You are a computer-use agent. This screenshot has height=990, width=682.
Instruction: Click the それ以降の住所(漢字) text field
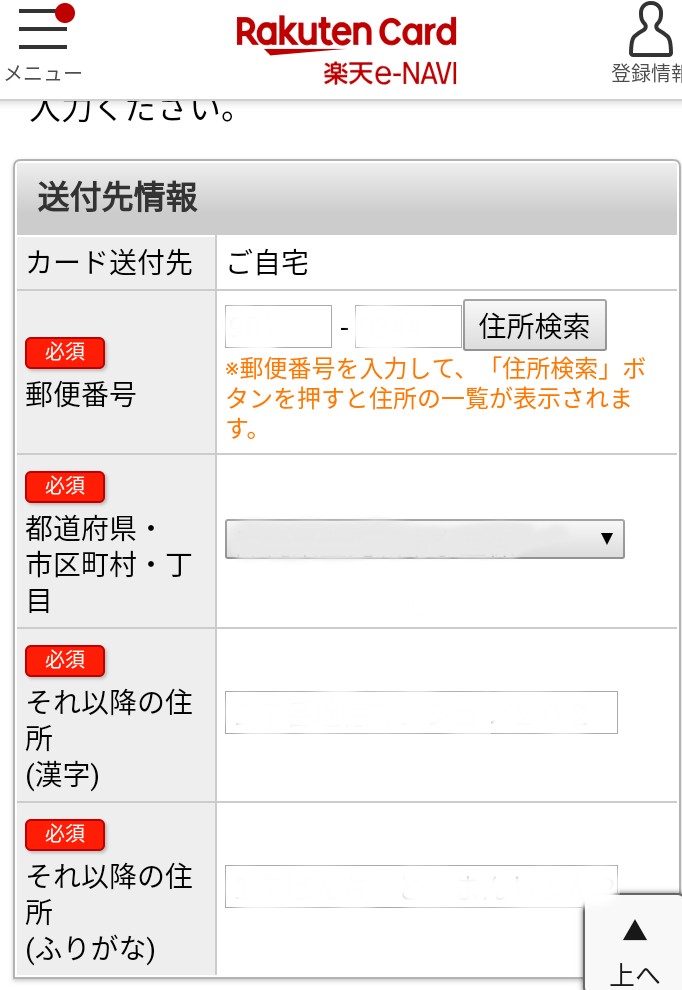click(421, 712)
